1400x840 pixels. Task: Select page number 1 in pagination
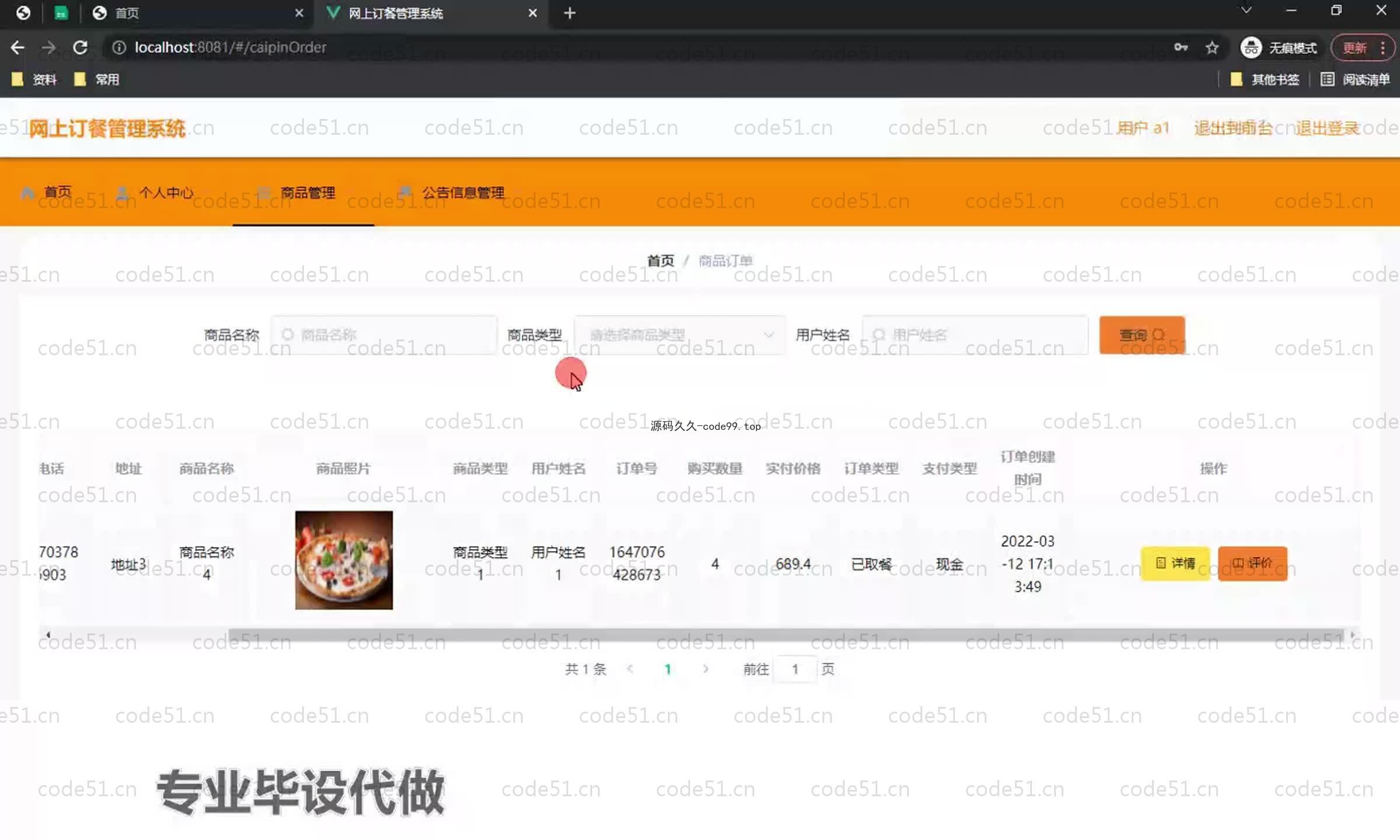tap(668, 669)
